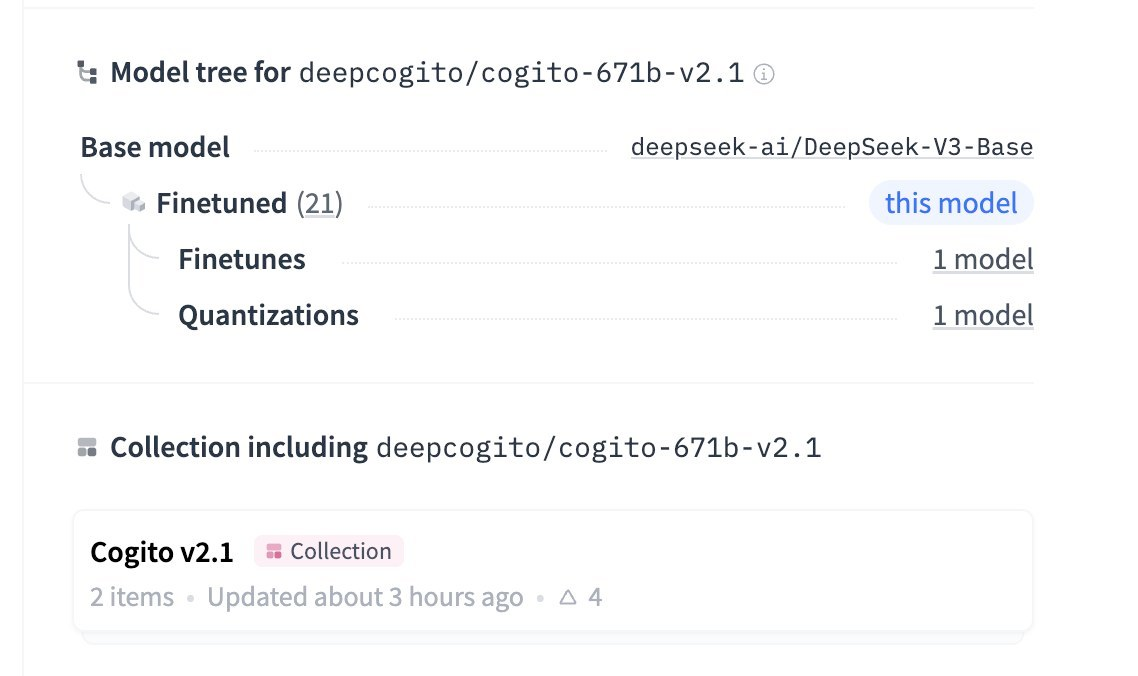Open the Quantizations '1 model' link
The image size is (1138, 676).
click(982, 316)
